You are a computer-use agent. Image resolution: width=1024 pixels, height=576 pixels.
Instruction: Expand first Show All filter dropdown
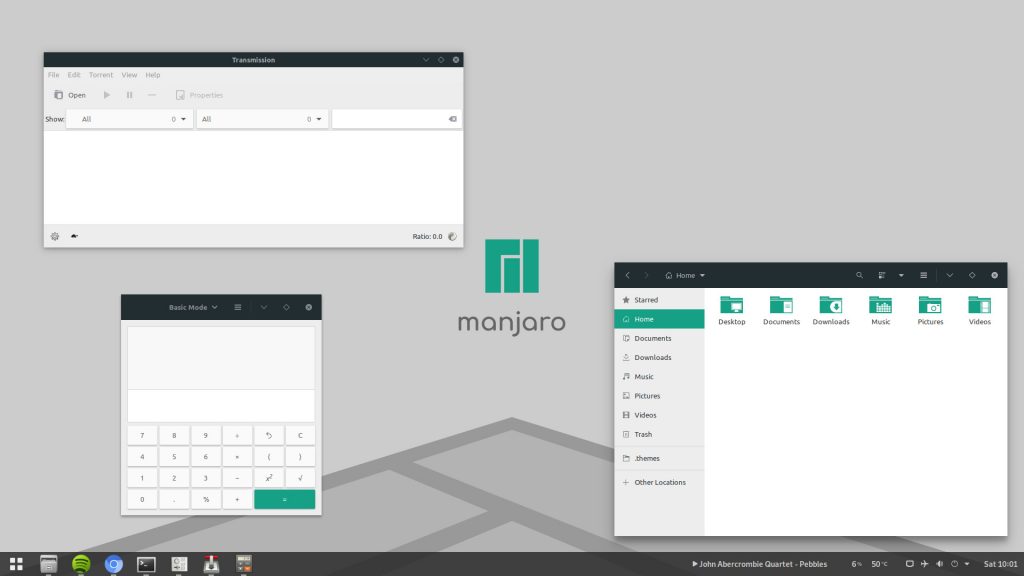coord(129,119)
